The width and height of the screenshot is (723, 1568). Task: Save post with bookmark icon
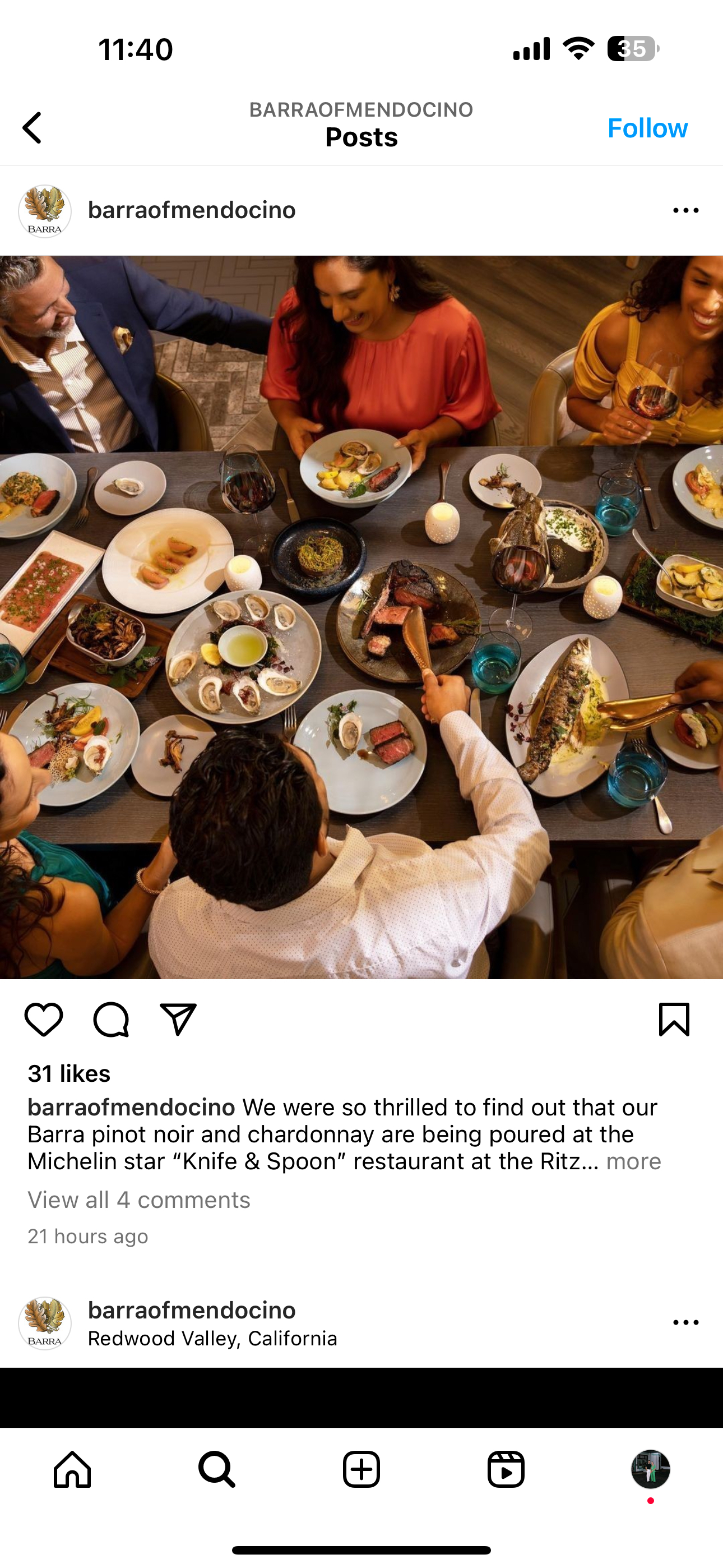pos(674,1019)
